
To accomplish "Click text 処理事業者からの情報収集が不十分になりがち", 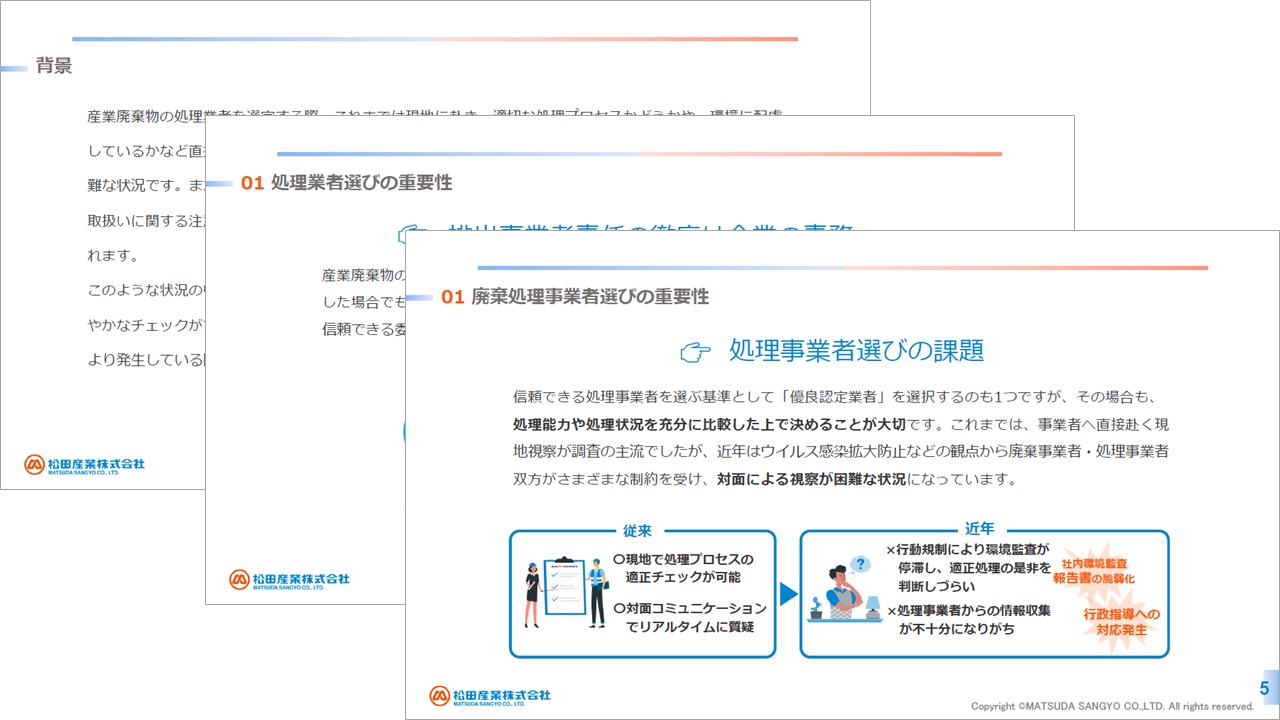I will pos(968,620).
